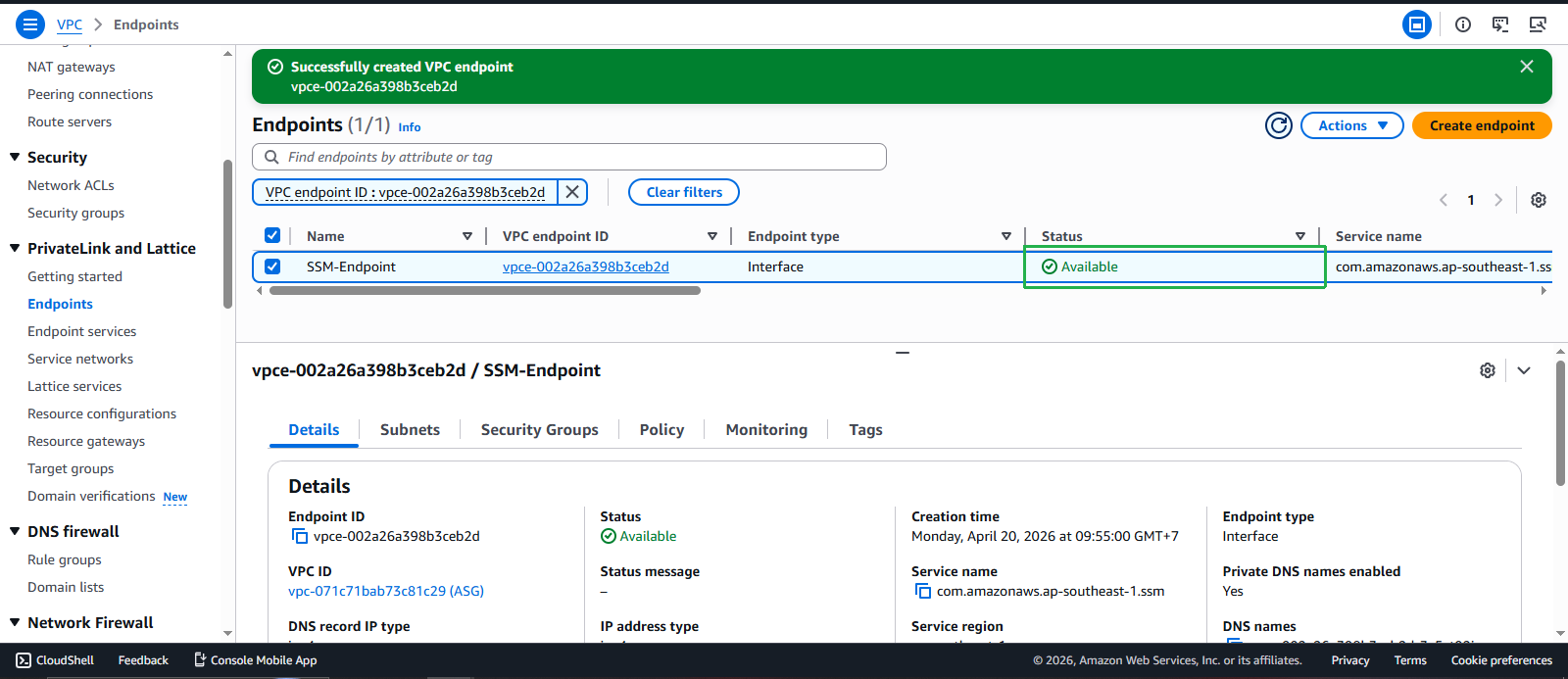Open Getting started in sidebar
The height and width of the screenshot is (679, 1568).
click(74, 276)
